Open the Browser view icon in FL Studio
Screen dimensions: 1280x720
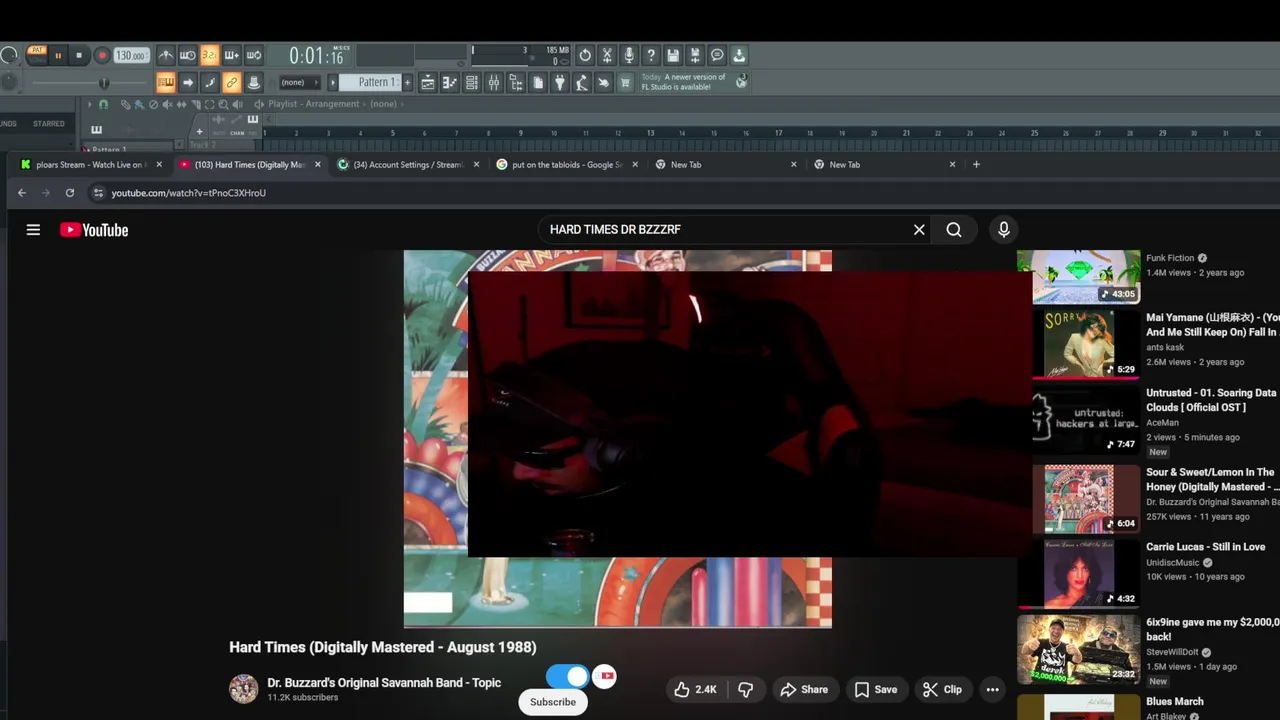[516, 83]
